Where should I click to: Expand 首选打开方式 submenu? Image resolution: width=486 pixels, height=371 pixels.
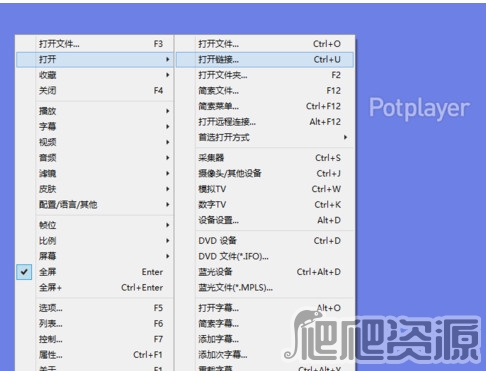(x=265, y=137)
